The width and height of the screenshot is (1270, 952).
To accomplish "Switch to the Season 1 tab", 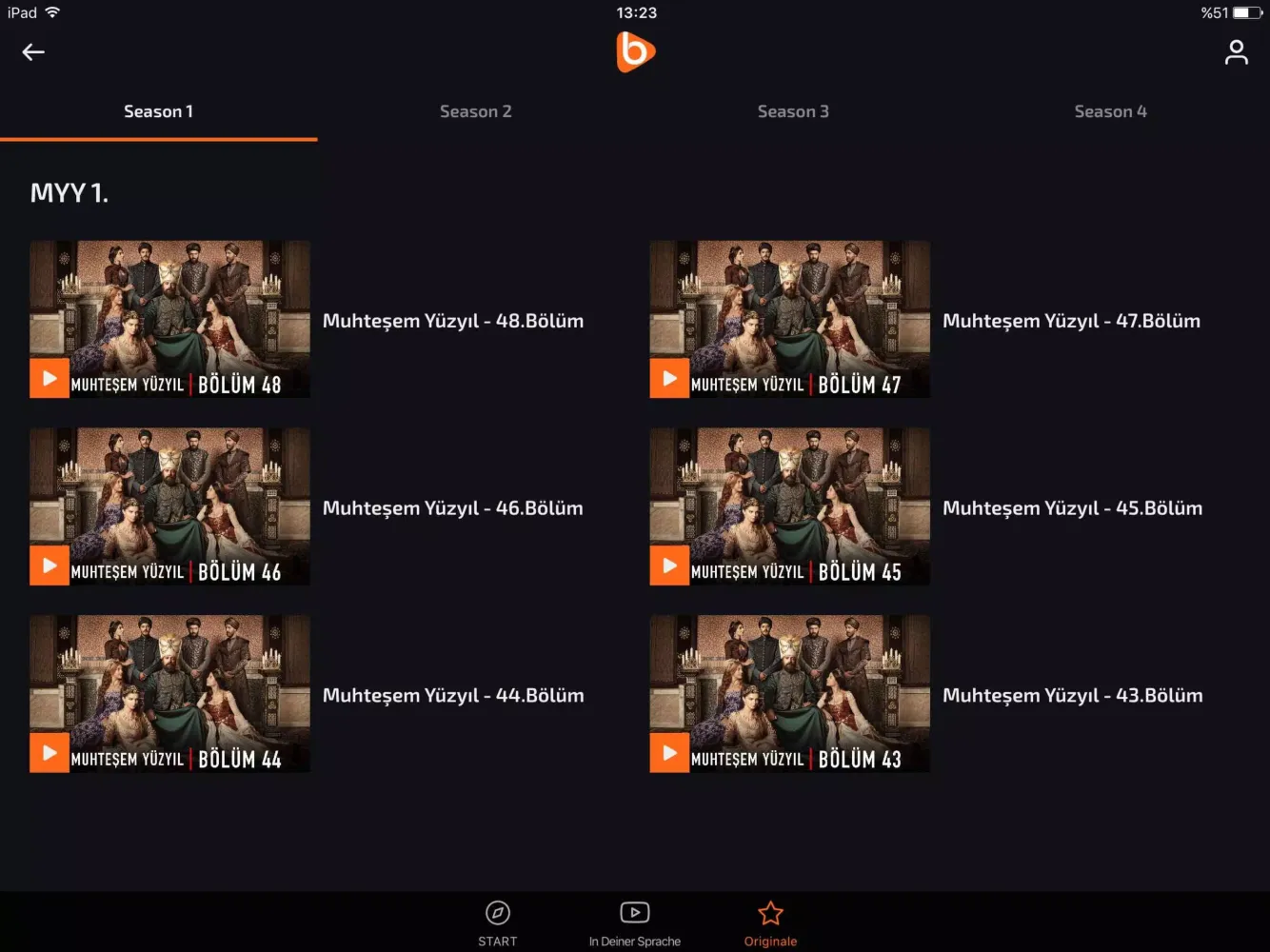I will [159, 111].
